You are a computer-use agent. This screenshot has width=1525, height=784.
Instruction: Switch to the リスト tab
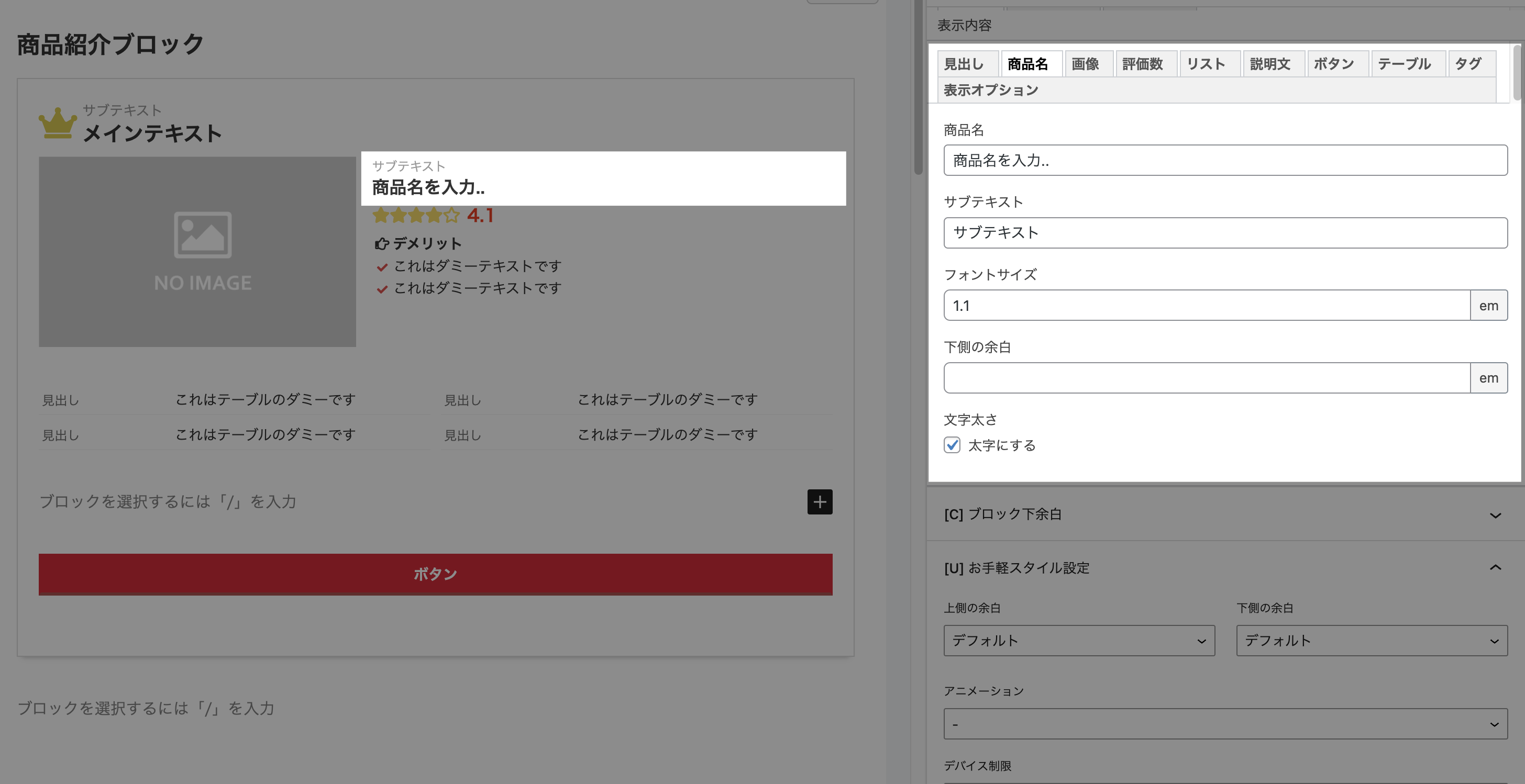[1210, 64]
